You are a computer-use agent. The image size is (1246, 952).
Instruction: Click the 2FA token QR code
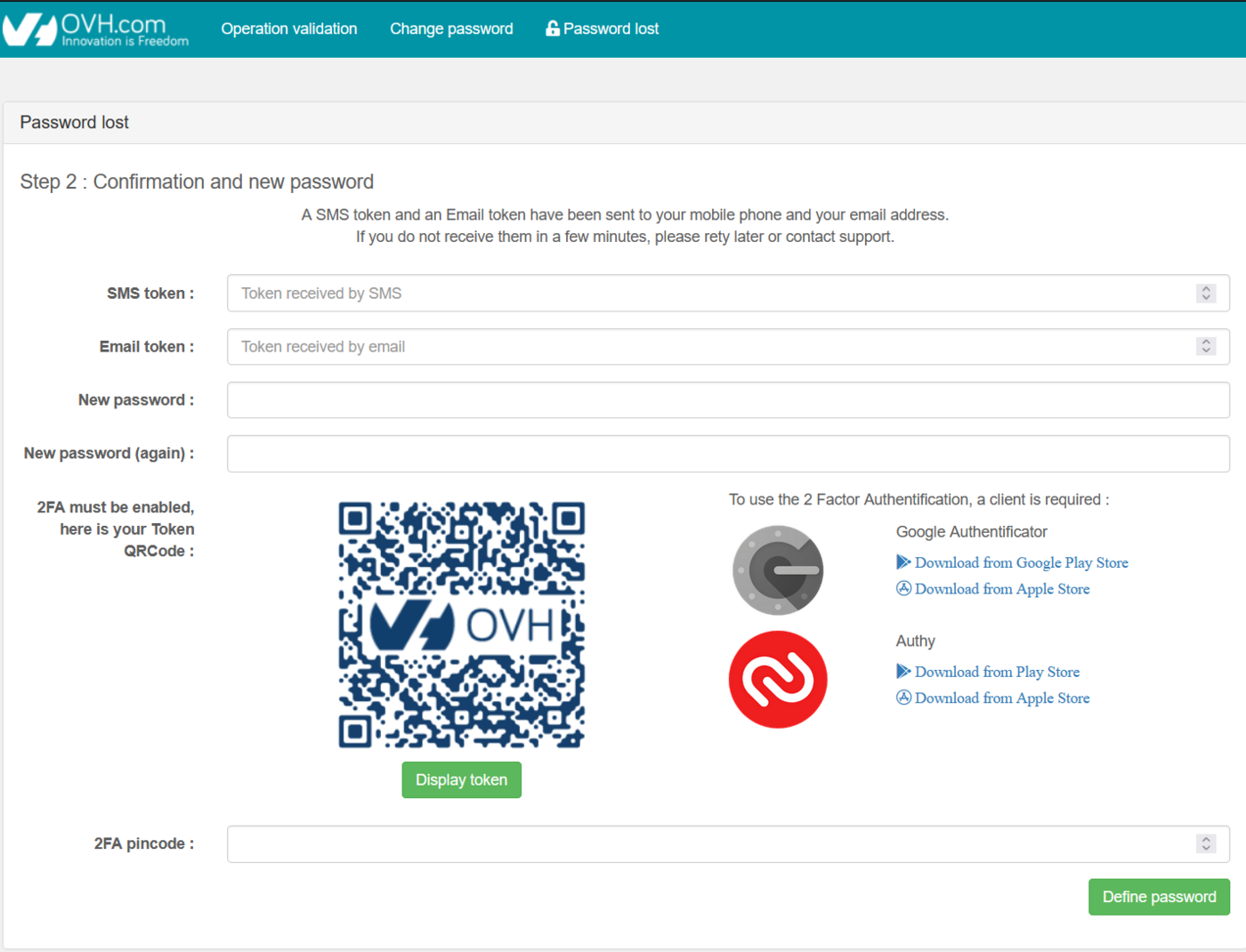coord(461,624)
